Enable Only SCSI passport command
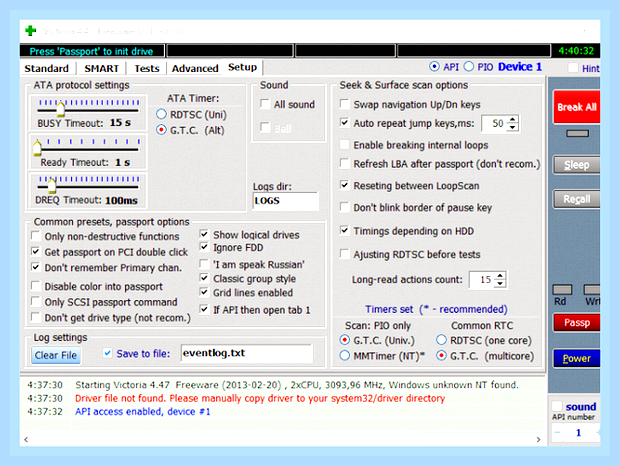 point(36,302)
